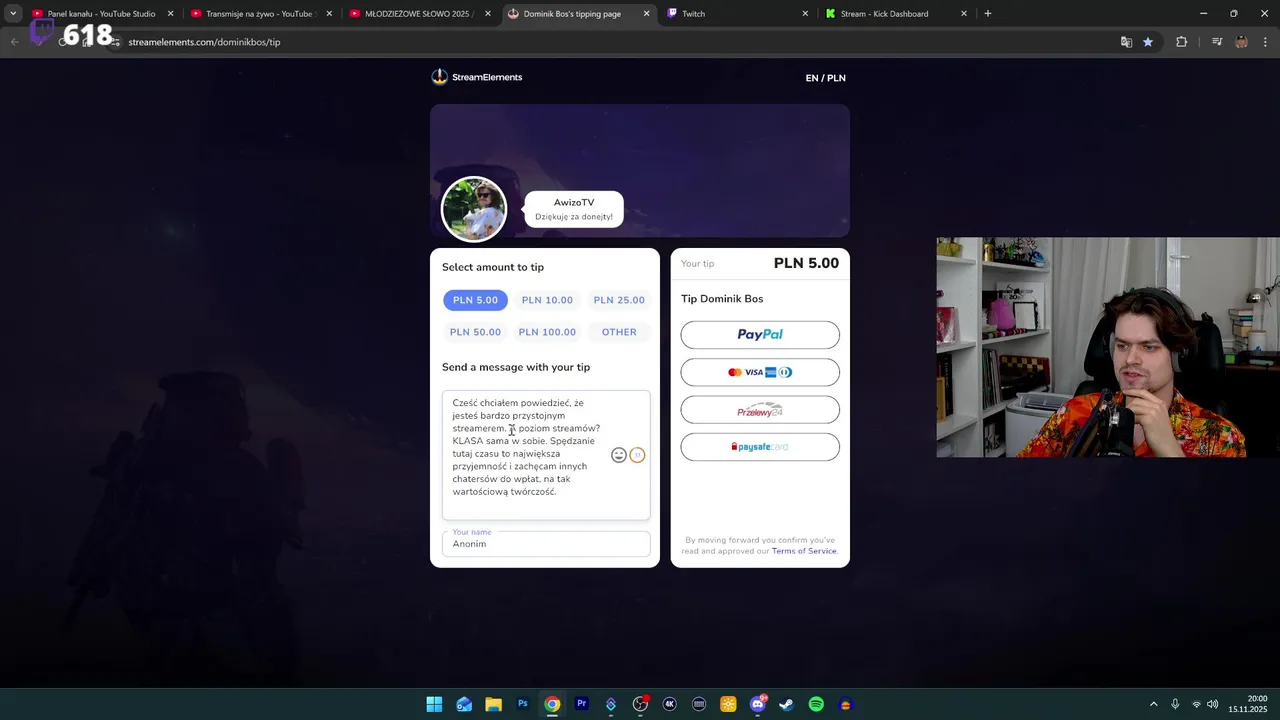Screen dimensions: 1280x720
Task: Open Photoshop from the taskbar
Action: (x=523, y=704)
